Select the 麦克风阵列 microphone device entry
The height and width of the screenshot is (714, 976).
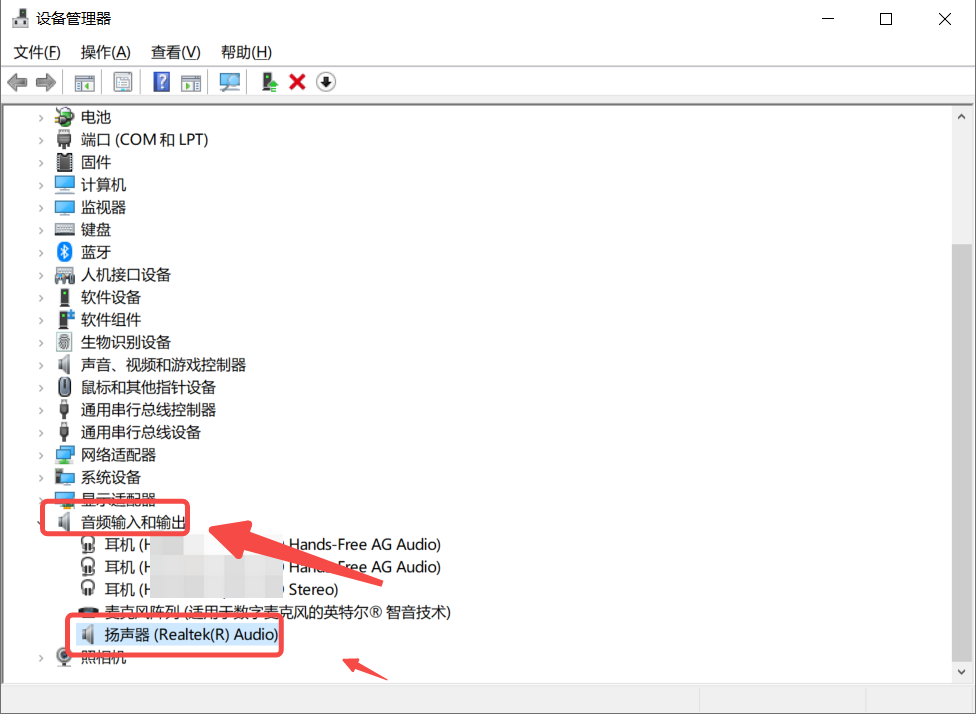click(277, 612)
